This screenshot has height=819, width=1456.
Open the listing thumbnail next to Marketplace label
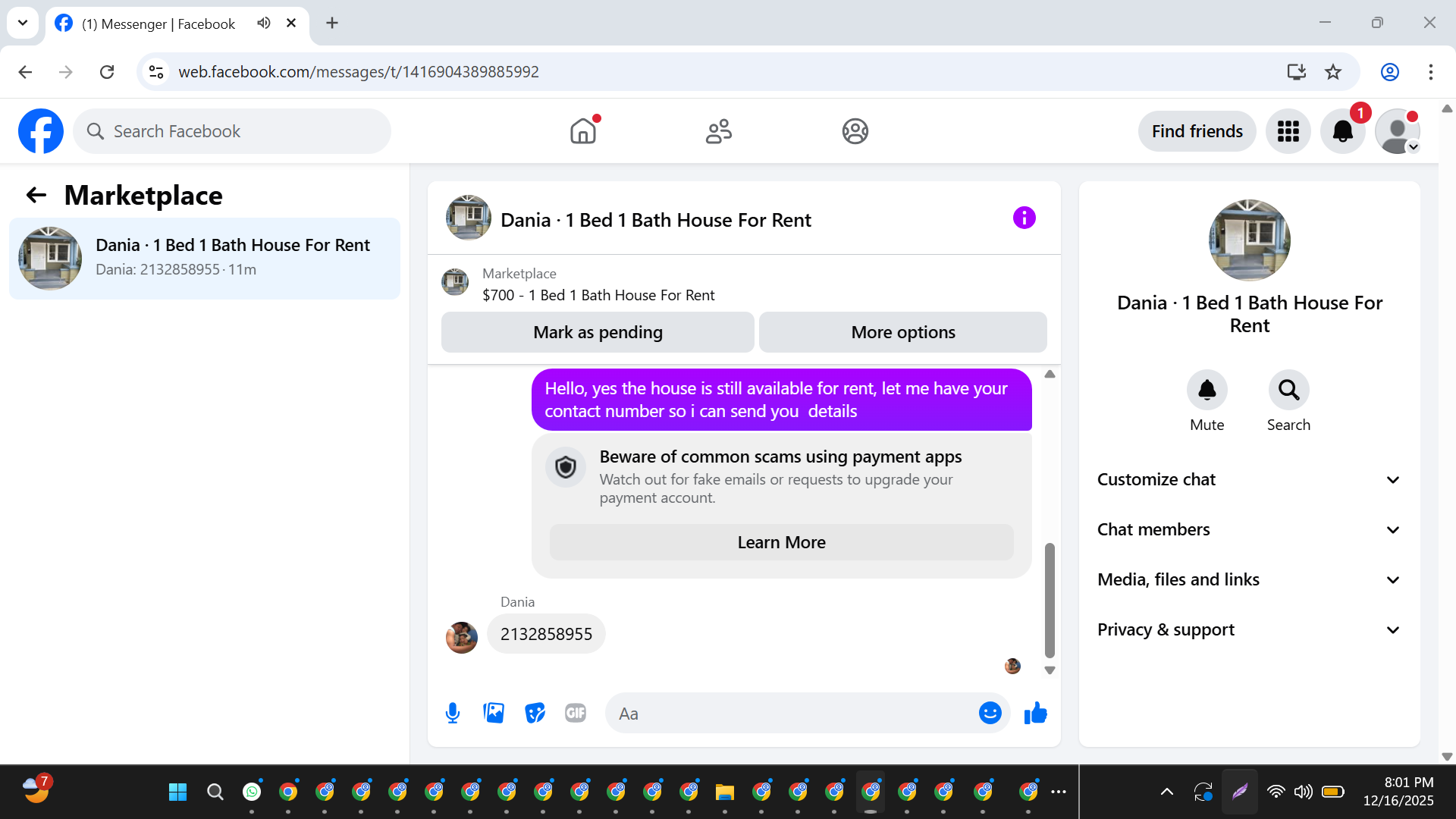(x=455, y=282)
